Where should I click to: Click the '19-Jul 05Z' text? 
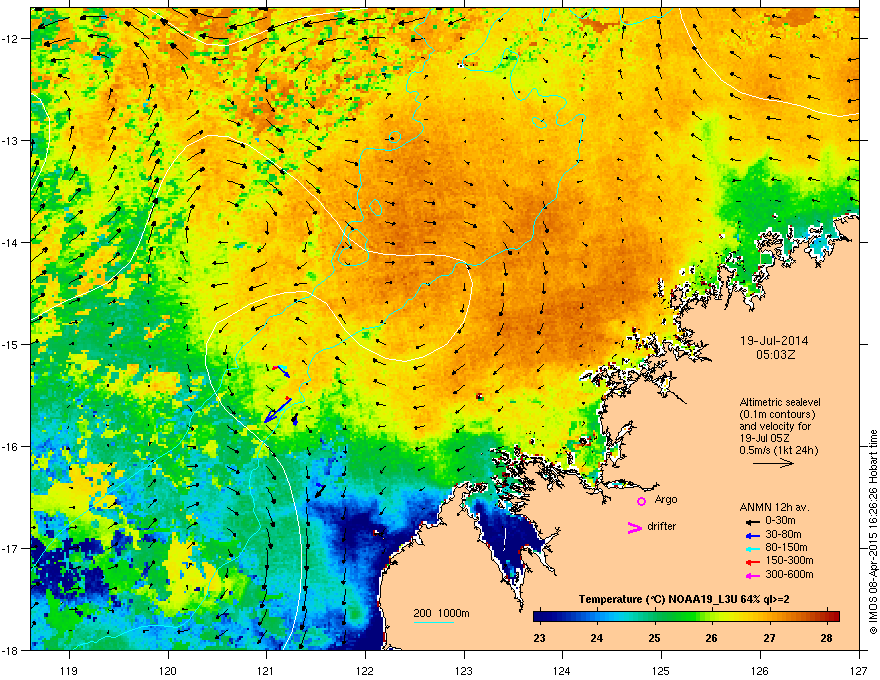pos(766,438)
